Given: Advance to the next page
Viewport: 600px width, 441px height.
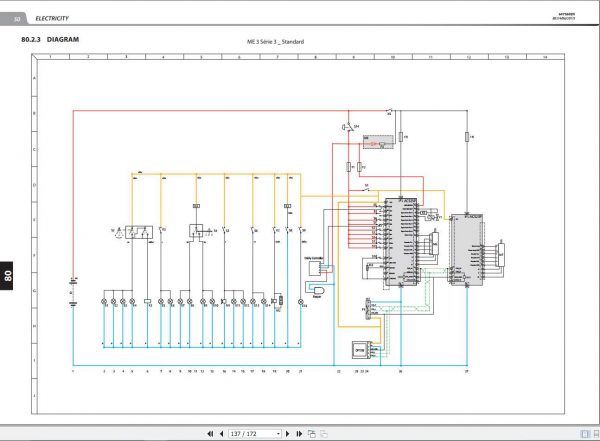Looking at the screenshot, I should 288,434.
